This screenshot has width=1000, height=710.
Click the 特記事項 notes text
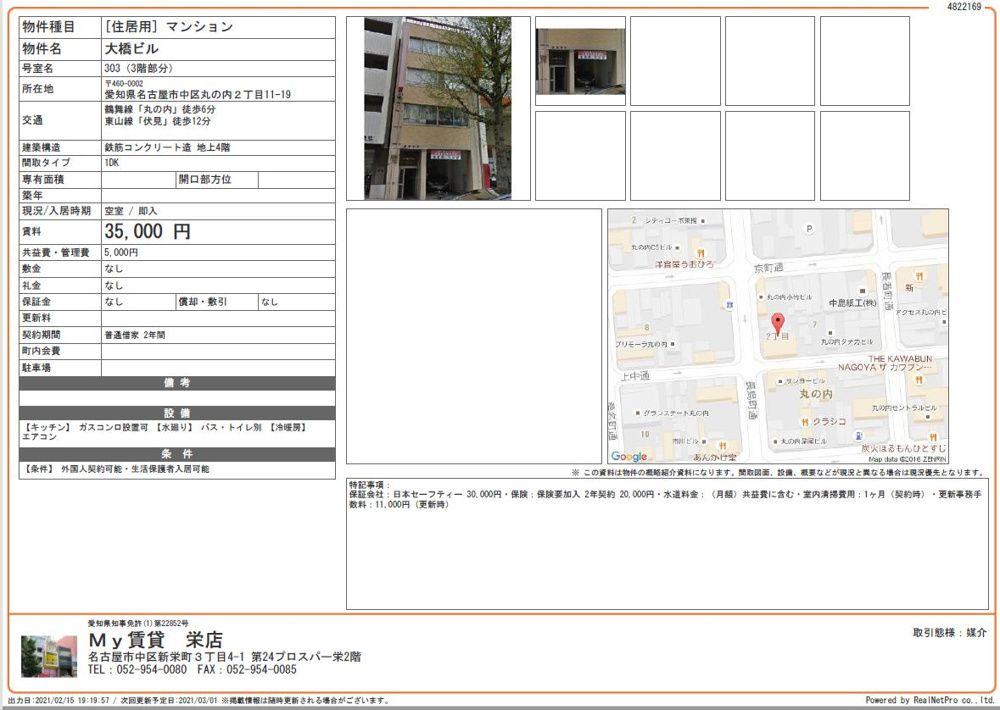(x=666, y=495)
